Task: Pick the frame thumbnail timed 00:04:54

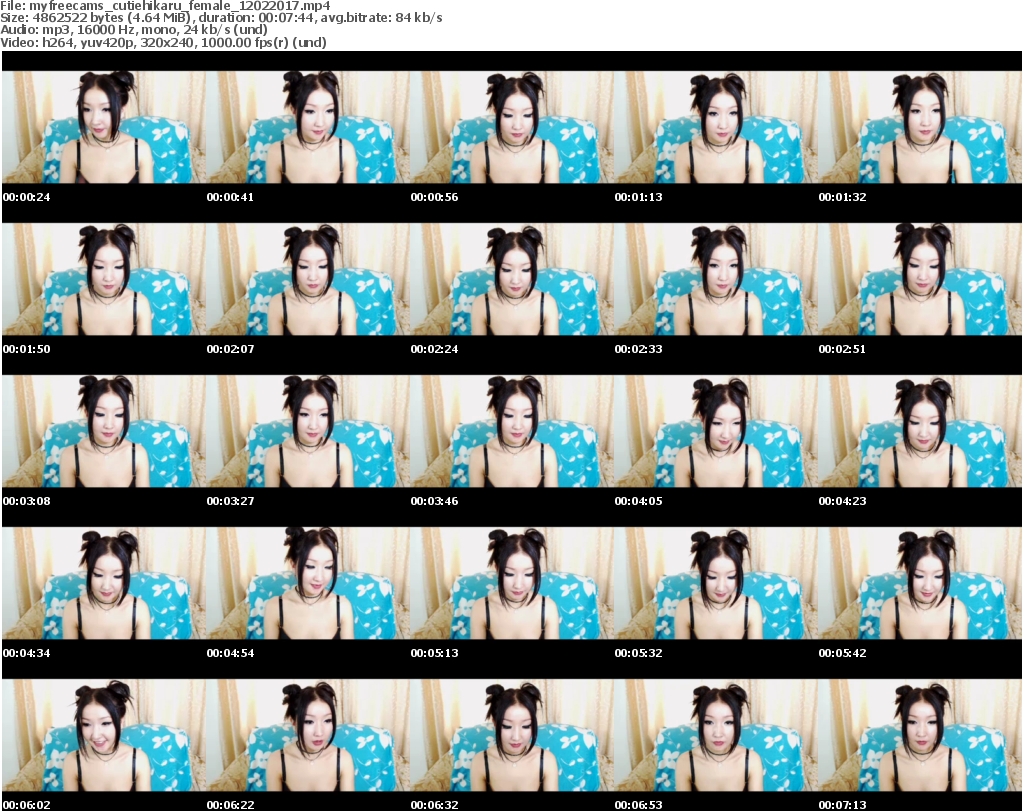Action: click(x=308, y=583)
